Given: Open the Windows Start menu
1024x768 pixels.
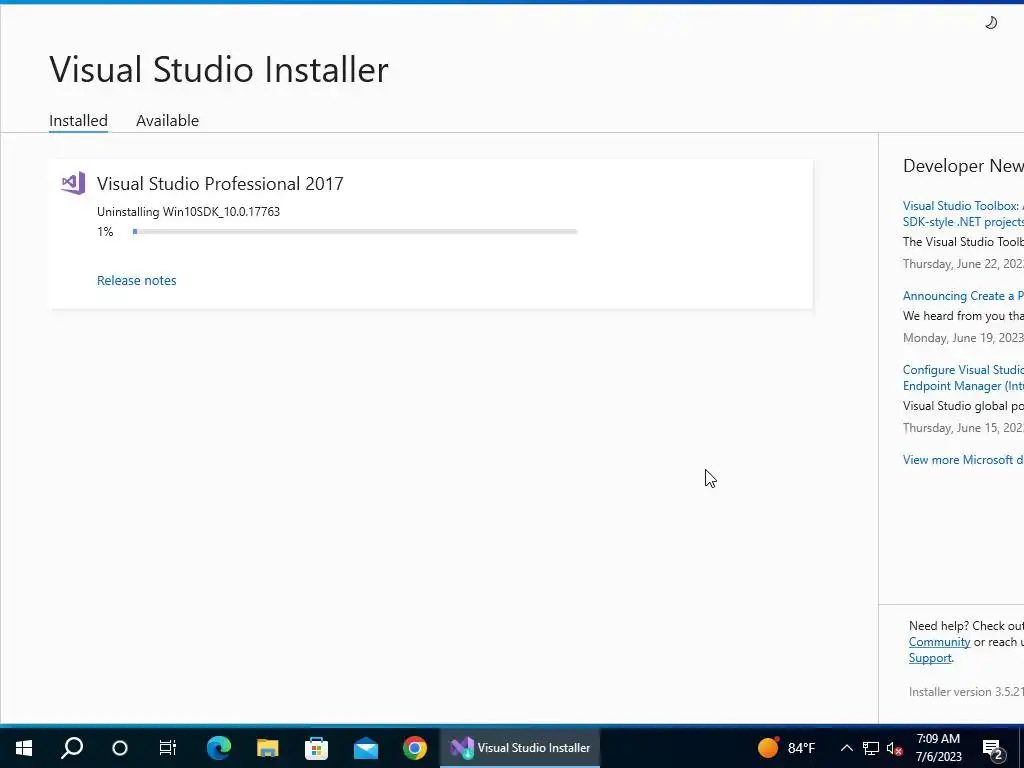Looking at the screenshot, I should click(x=24, y=748).
